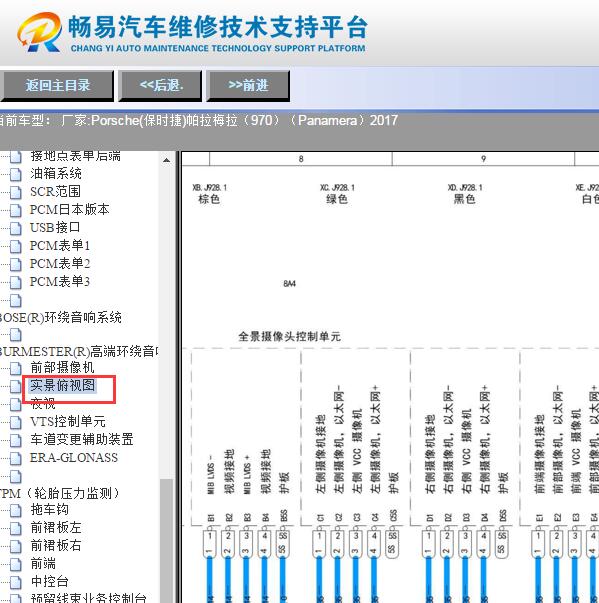The width and height of the screenshot is (599, 603).
Task: Open PCM表单1 in the tree
Action: [60, 245]
